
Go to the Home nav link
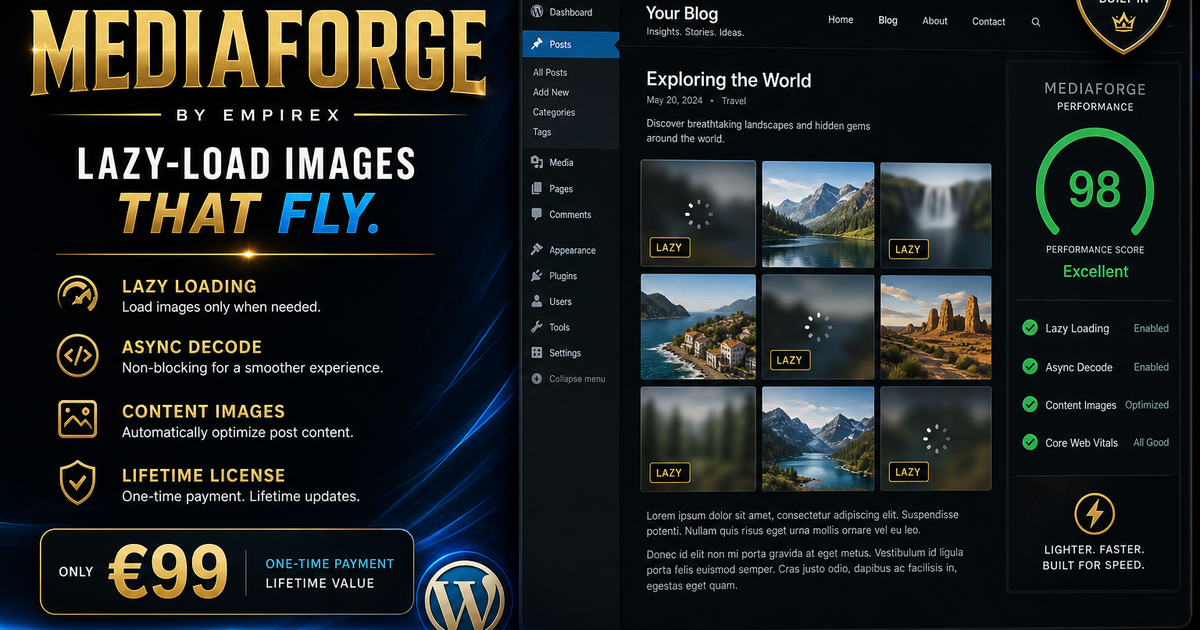click(841, 20)
